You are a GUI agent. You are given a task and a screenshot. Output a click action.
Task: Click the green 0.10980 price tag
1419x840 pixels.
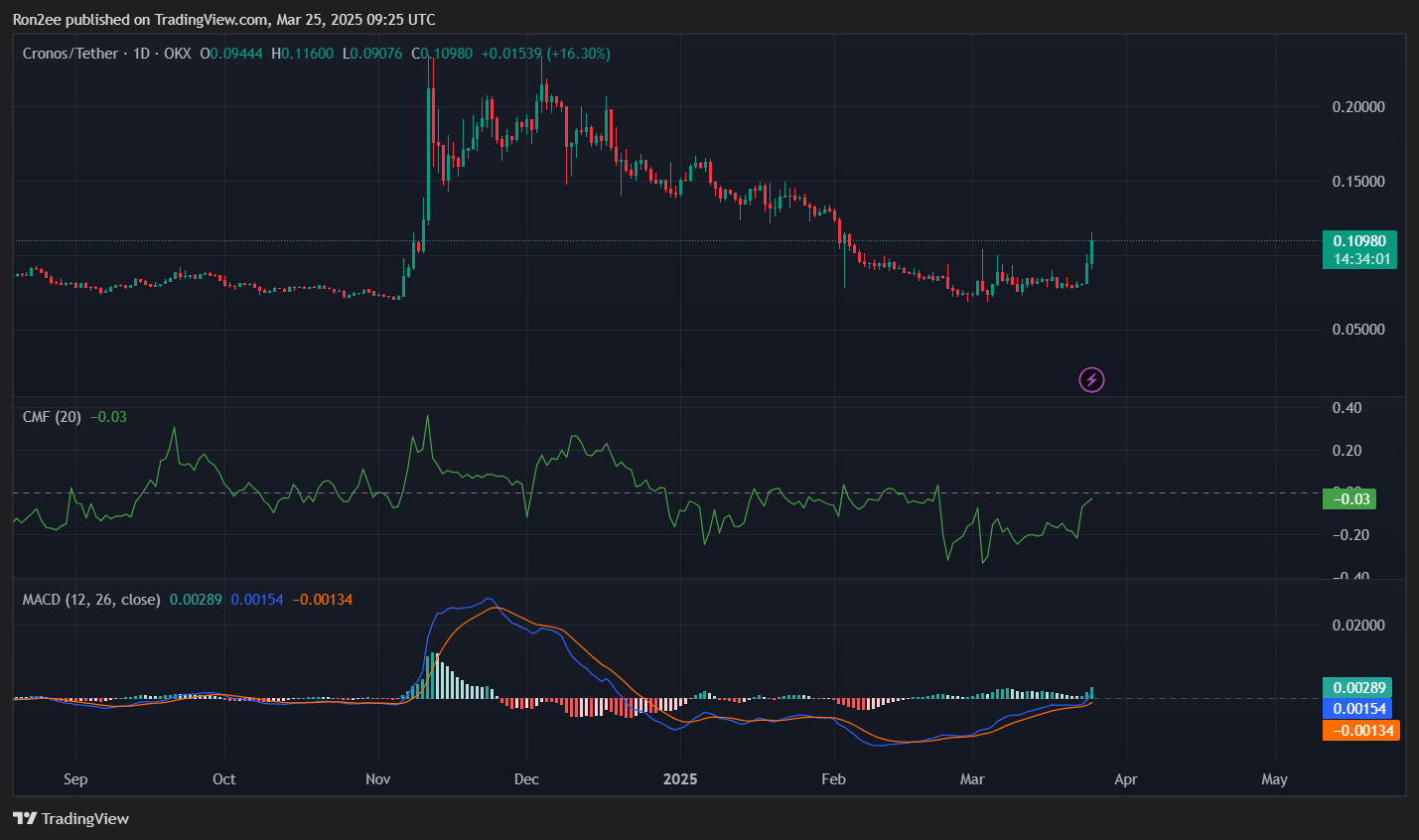[x=1358, y=240]
